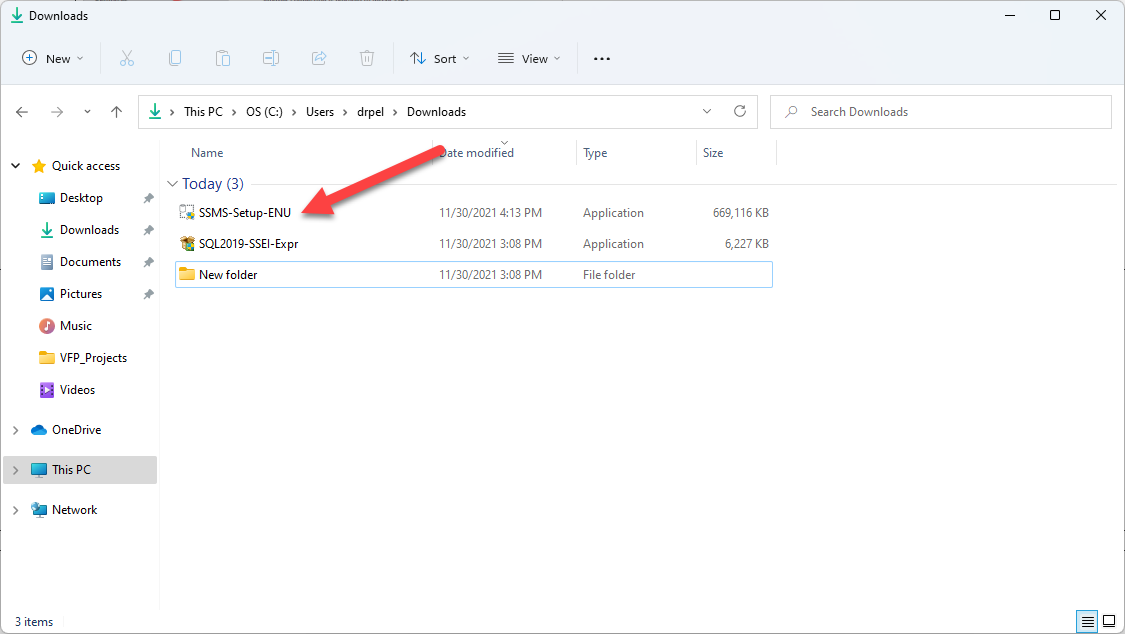
Task: Sort by the Date modified column header
Action: (476, 153)
